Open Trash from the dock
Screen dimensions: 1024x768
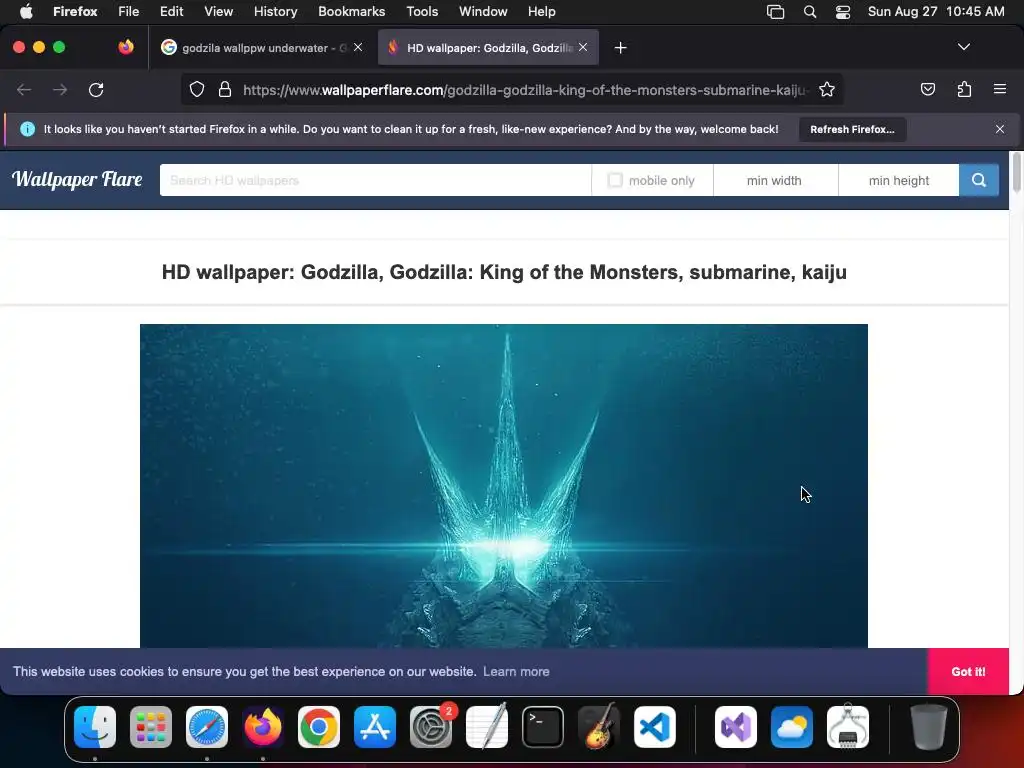point(929,727)
